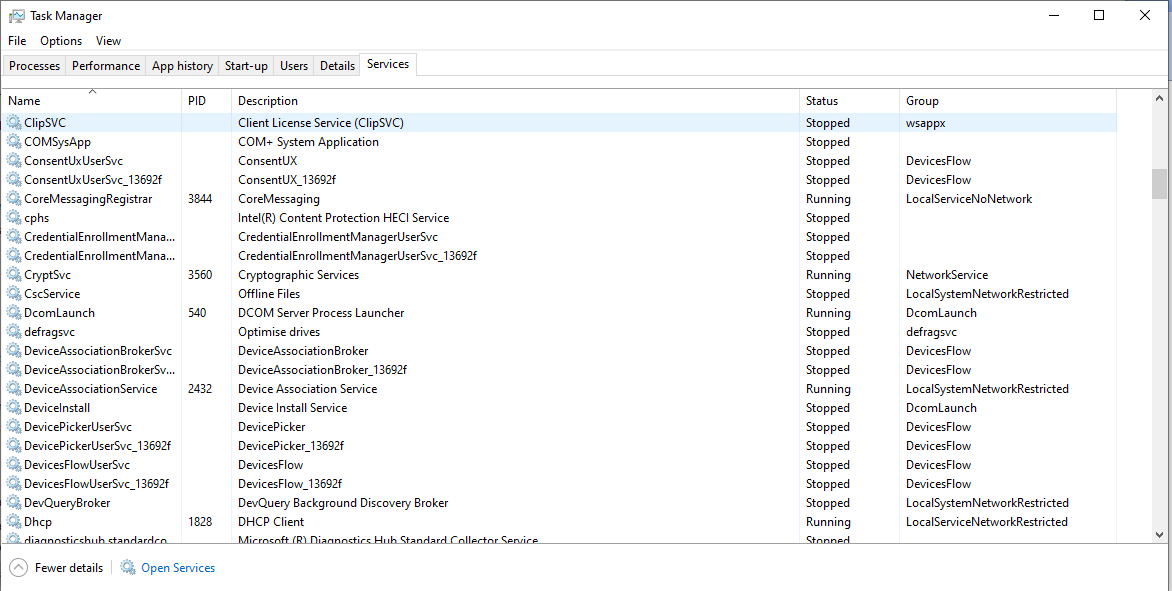Click the Offline Files description
The height and width of the screenshot is (591, 1172).
tap(269, 294)
